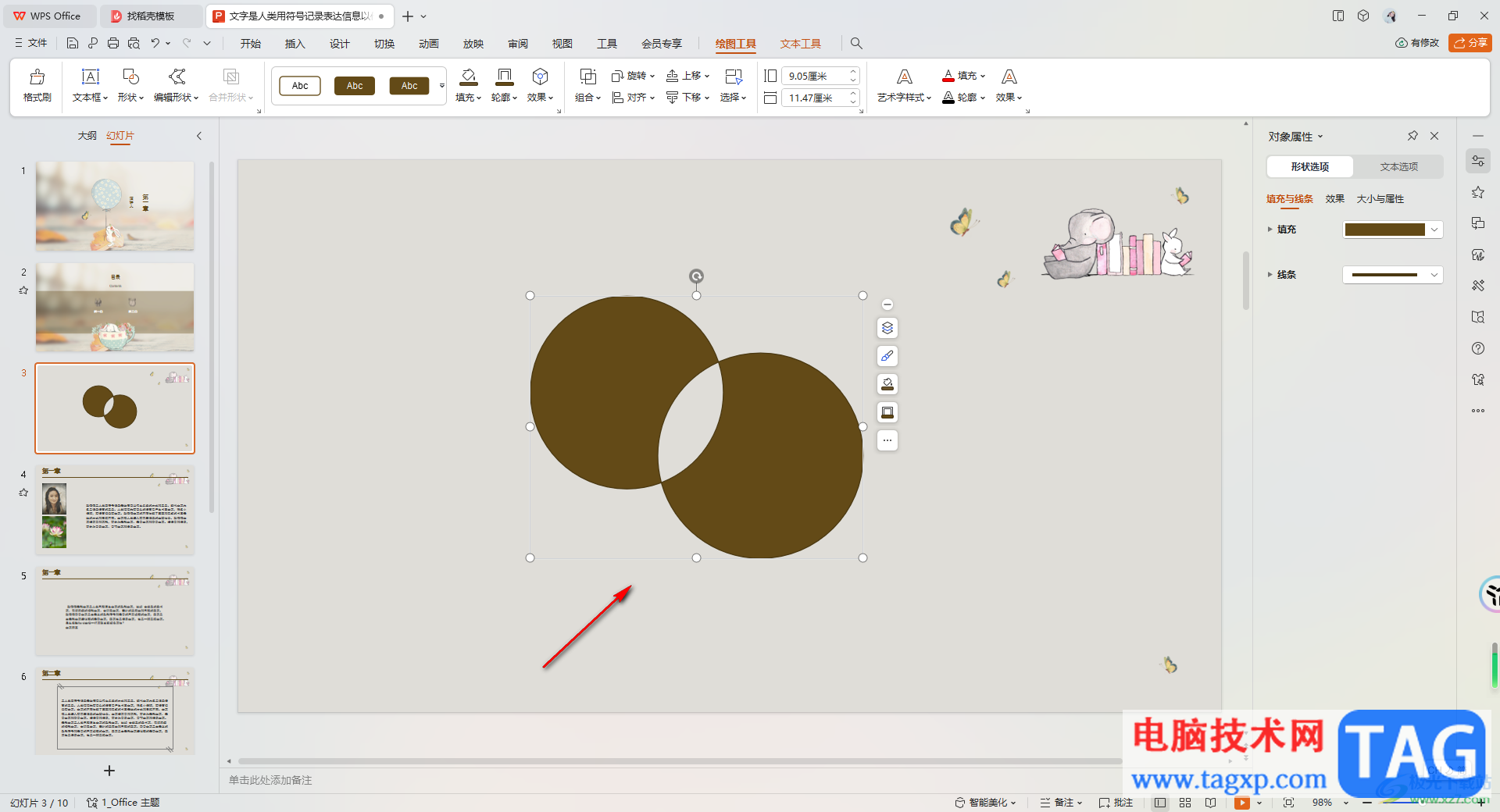
Task: Click the shape Outline (轮廓) icon
Action: (505, 77)
